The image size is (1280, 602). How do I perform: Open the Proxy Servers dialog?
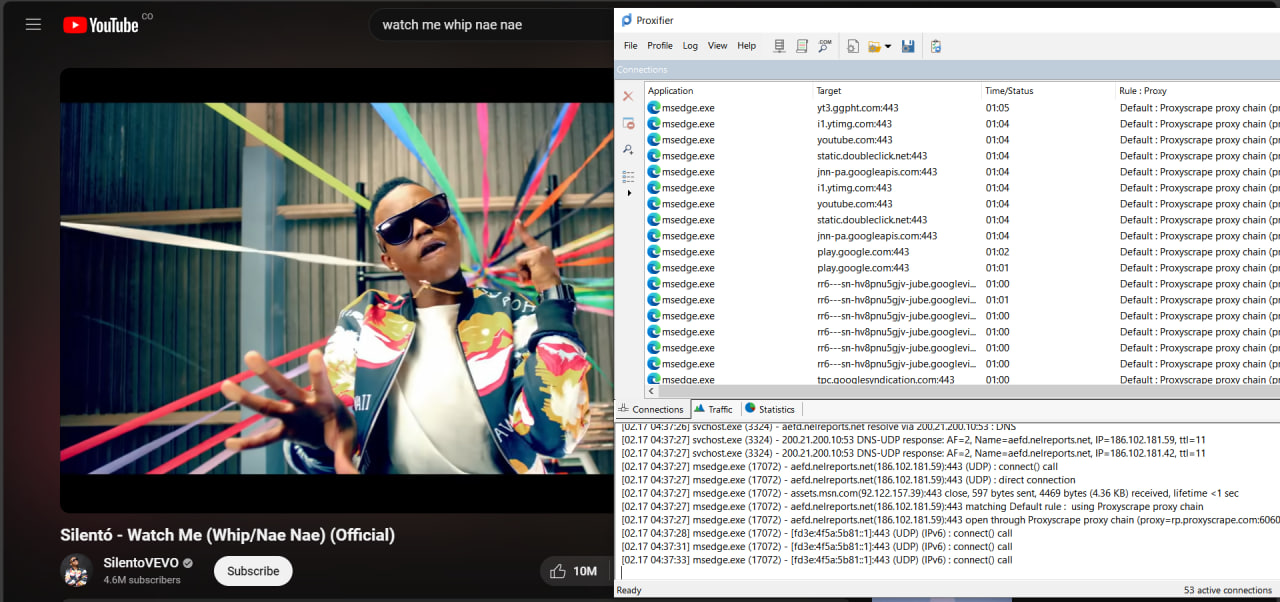point(779,45)
